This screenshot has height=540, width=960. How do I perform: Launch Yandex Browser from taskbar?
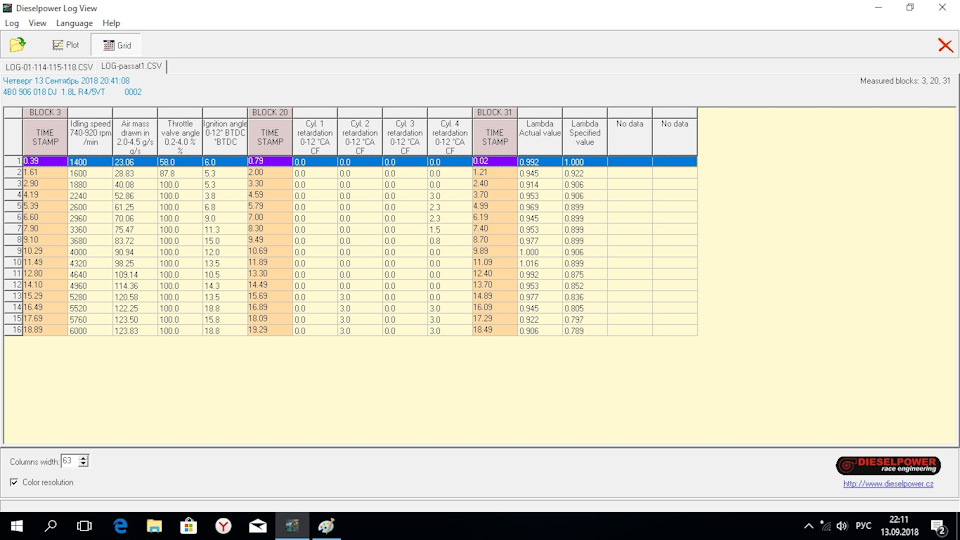click(x=223, y=526)
